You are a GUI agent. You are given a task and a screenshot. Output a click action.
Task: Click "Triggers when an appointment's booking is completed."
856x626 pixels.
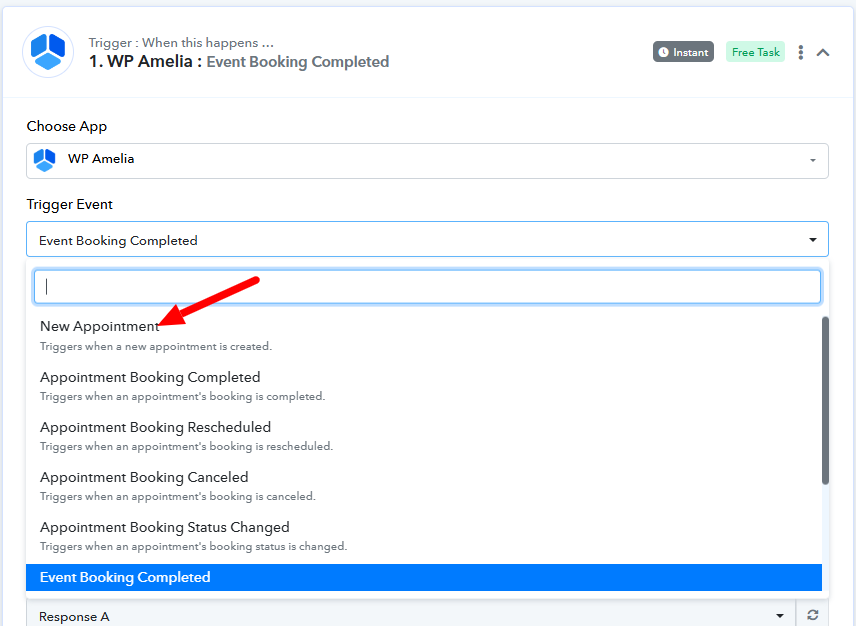tap(182, 396)
